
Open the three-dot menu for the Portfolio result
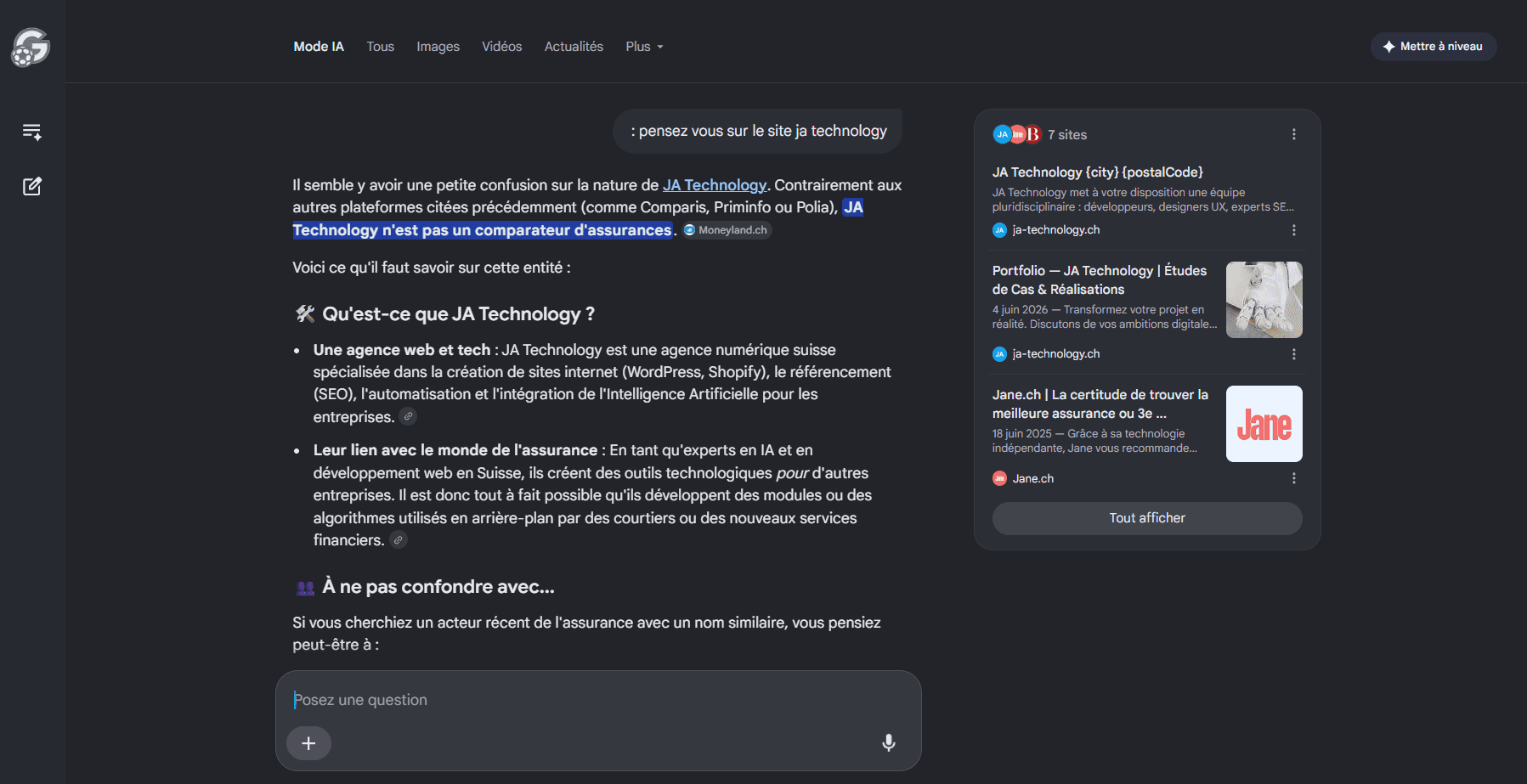click(1293, 354)
